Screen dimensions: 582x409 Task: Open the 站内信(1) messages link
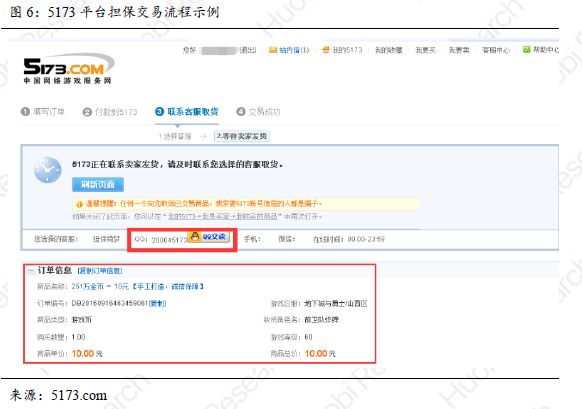pyautogui.click(x=294, y=50)
